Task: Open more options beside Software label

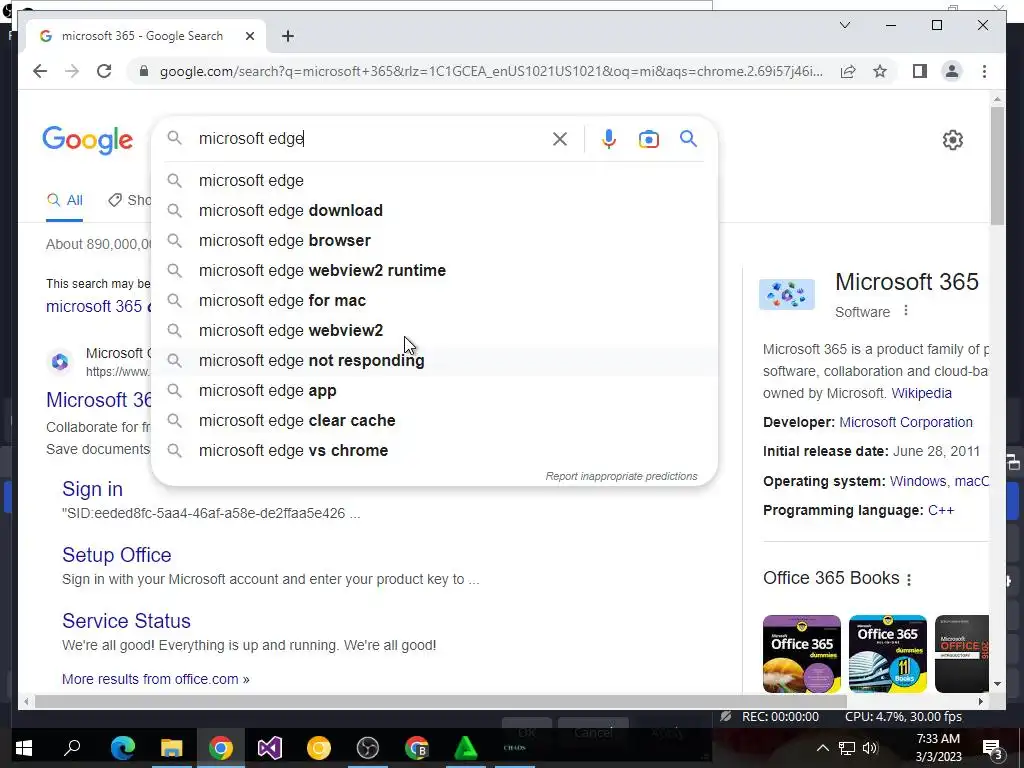Action: click(906, 311)
